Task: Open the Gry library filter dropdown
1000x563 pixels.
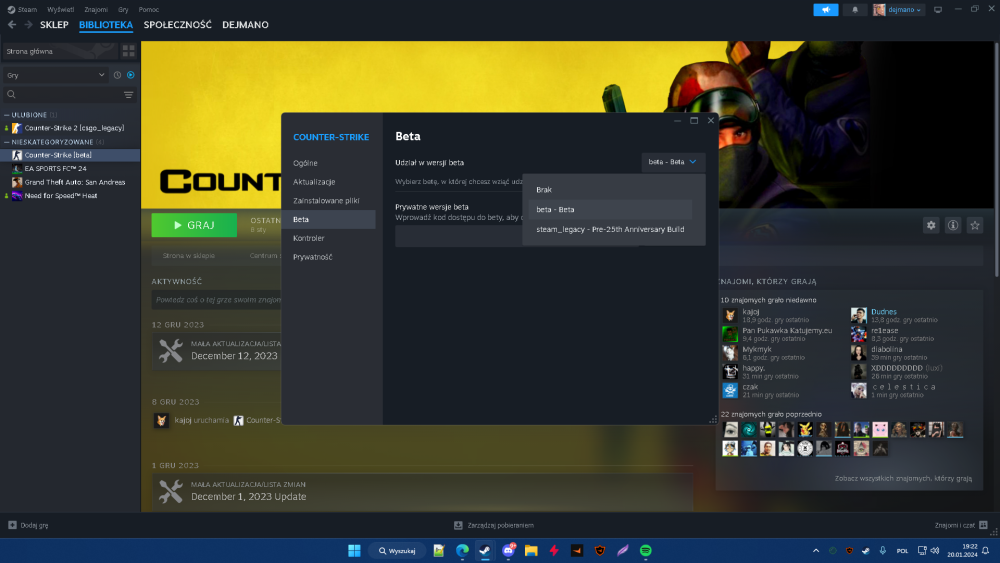Action: [55, 75]
